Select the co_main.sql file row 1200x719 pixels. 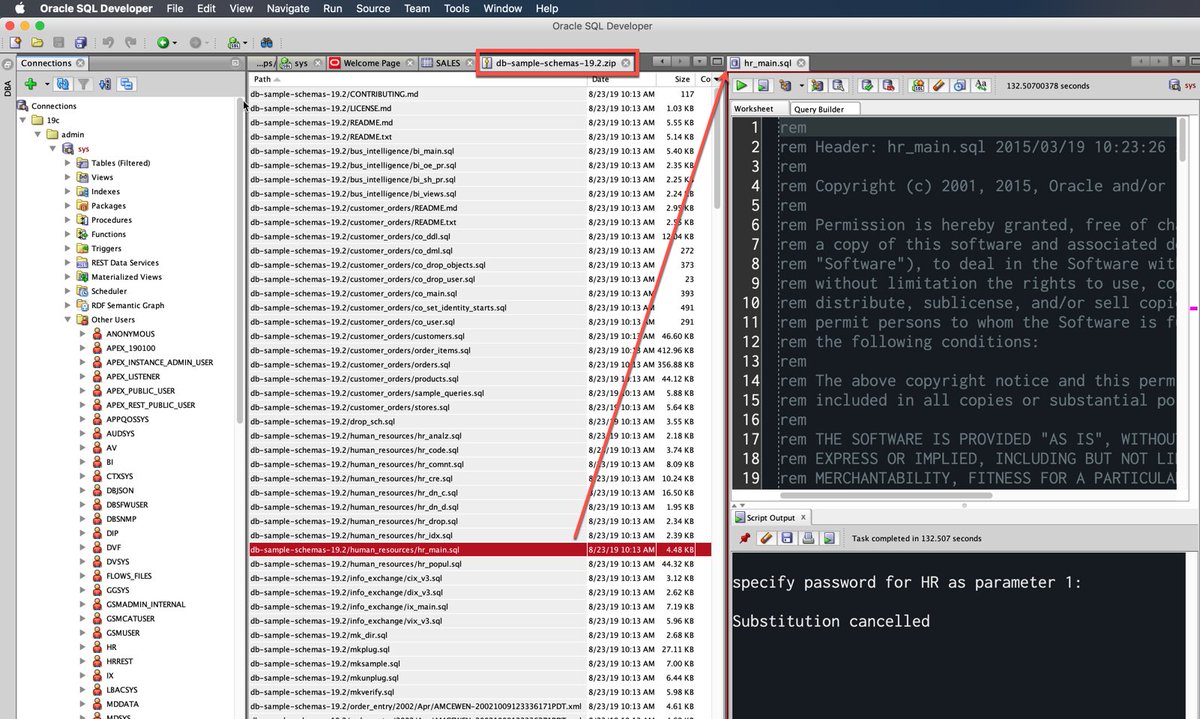(x=479, y=294)
